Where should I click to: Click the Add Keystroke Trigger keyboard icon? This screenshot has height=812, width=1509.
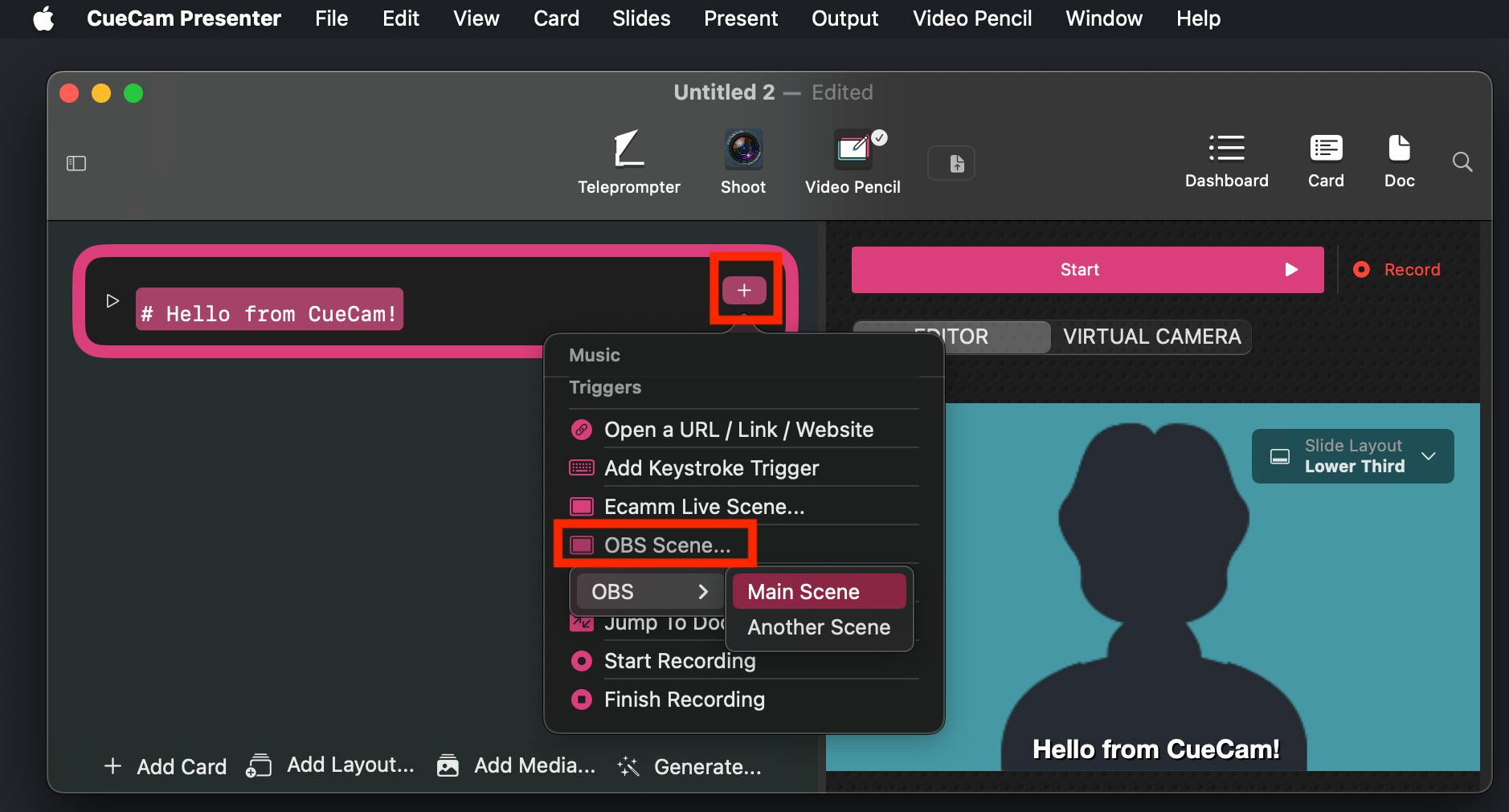click(x=581, y=467)
